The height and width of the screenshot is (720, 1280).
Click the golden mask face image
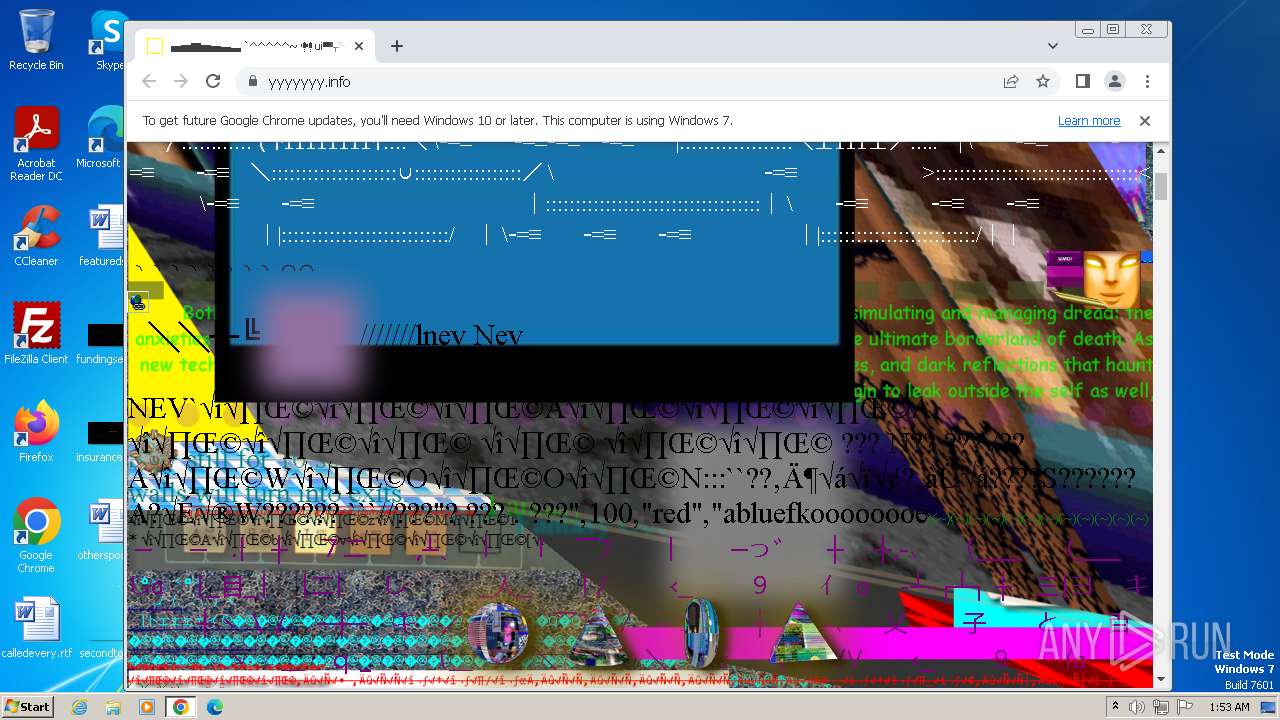pyautogui.click(x=1111, y=279)
